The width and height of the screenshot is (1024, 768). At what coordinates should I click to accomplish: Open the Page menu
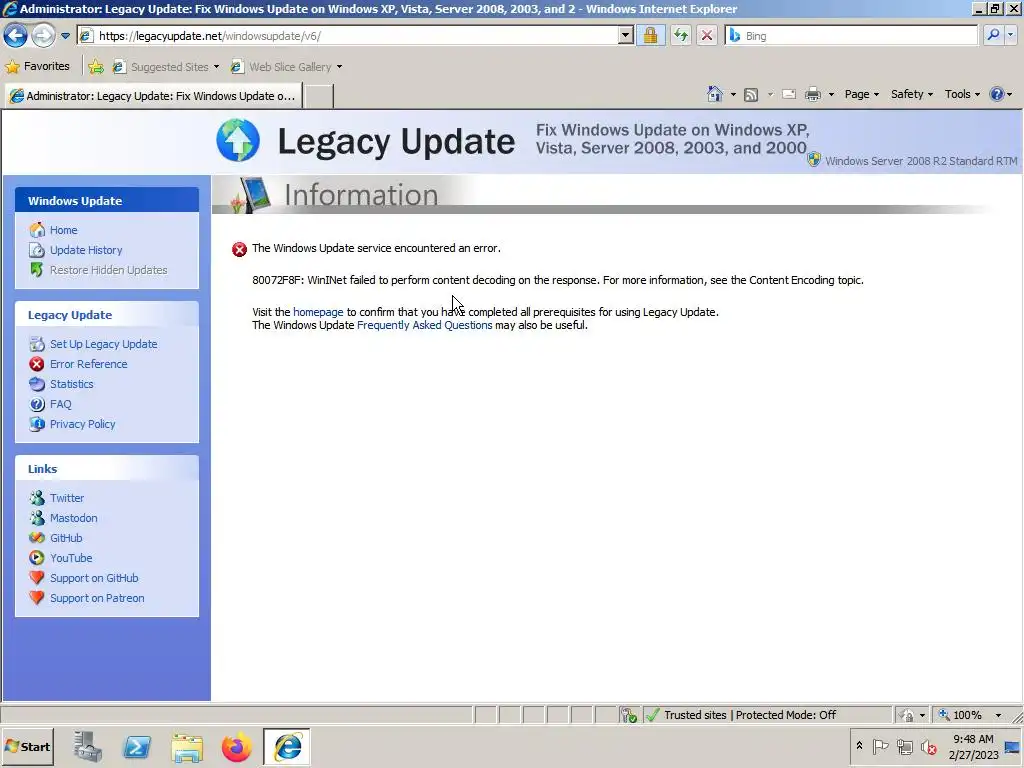click(x=861, y=94)
